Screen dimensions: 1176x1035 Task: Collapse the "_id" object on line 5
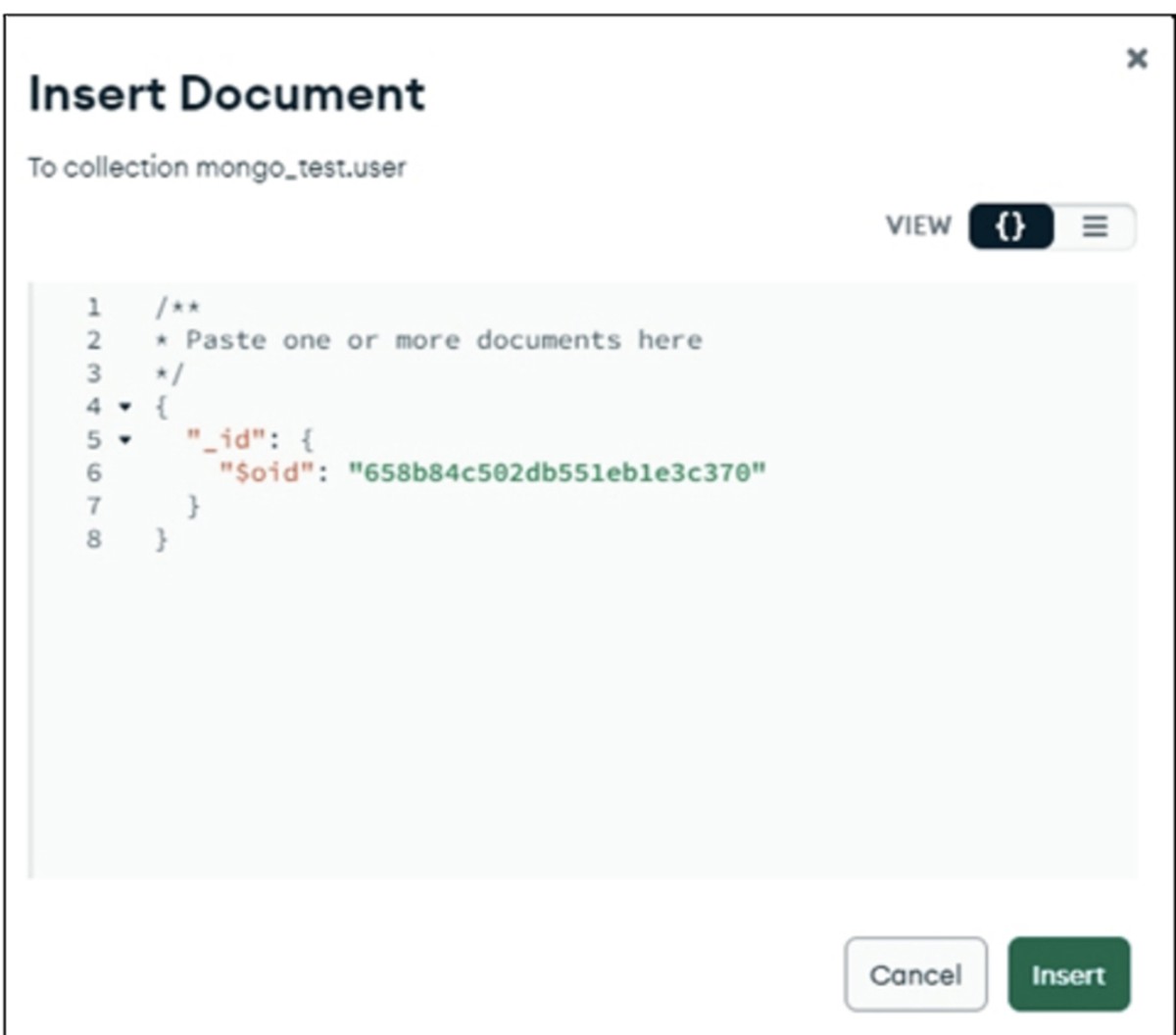click(x=124, y=440)
